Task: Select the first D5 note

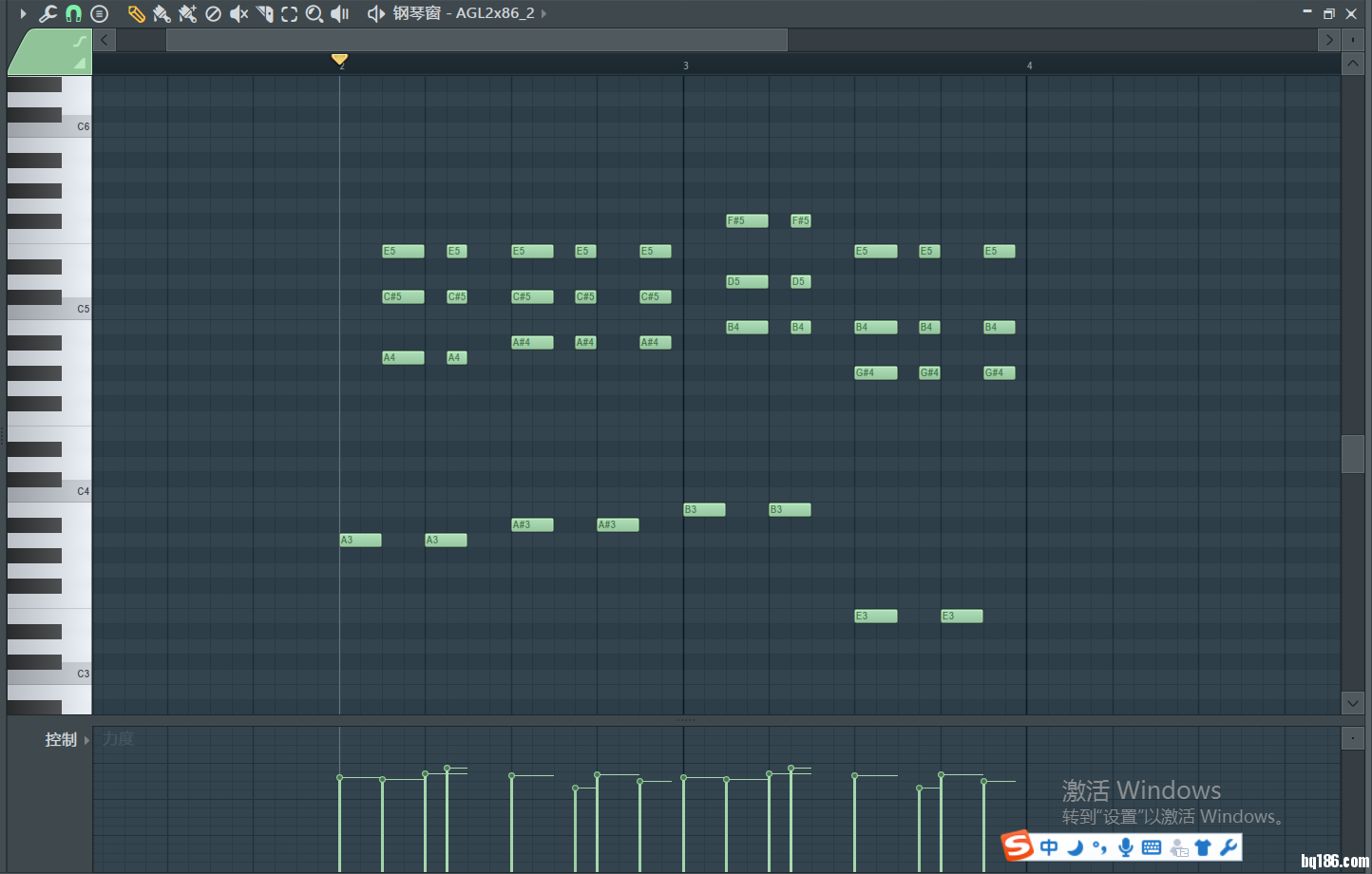Action: 747,281
